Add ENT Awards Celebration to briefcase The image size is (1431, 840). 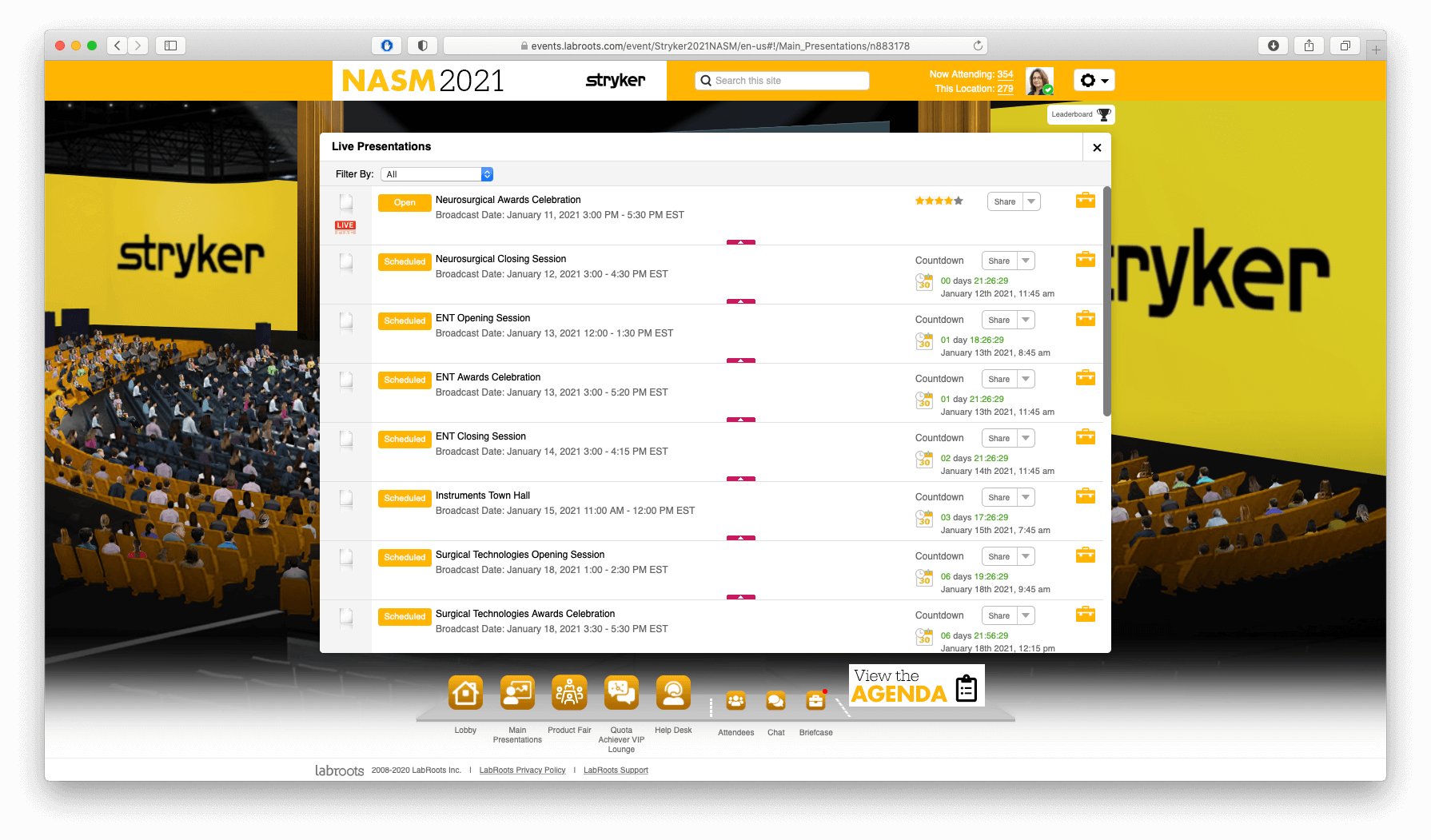1086,377
